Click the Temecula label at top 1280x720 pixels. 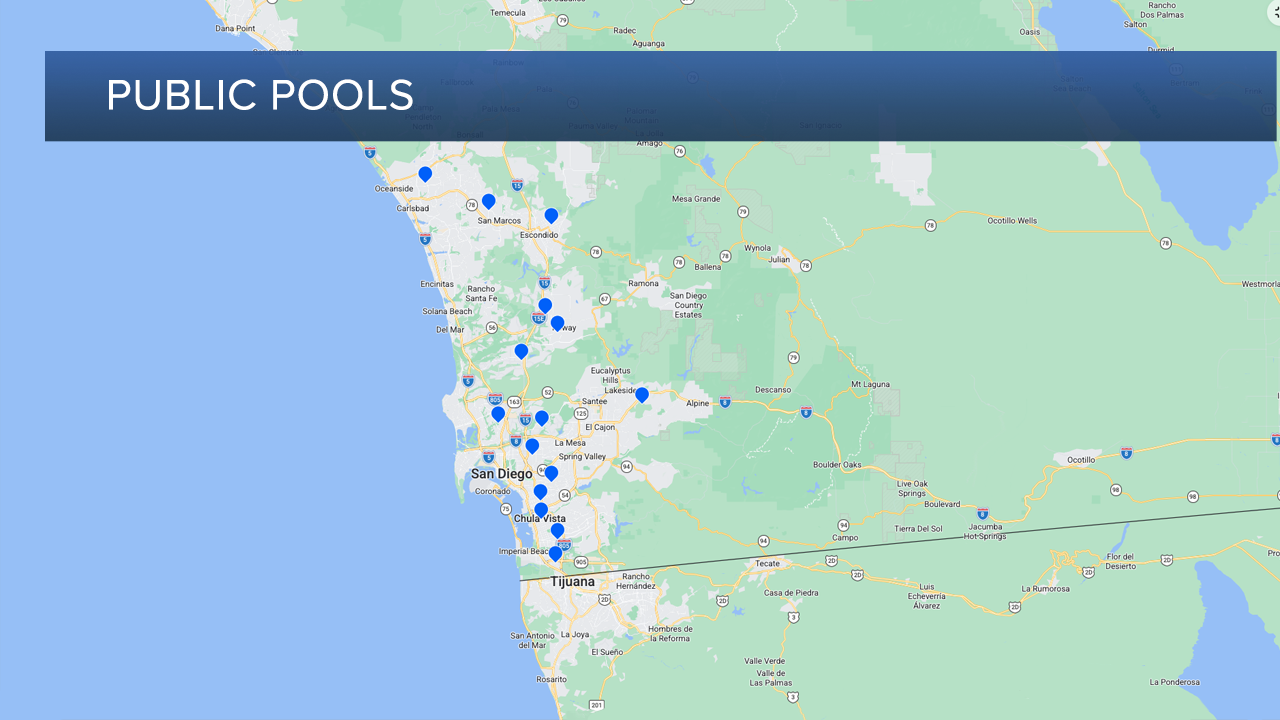pos(507,13)
